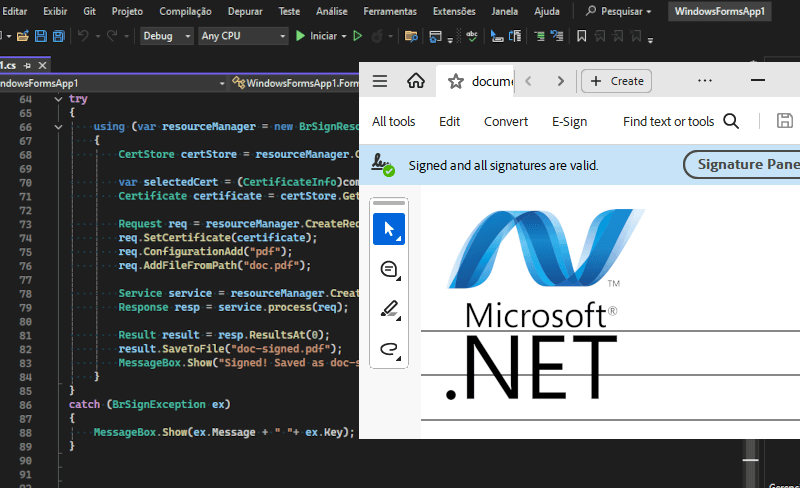Open the Signature Panel
The width and height of the screenshot is (800, 488).
[x=743, y=164]
